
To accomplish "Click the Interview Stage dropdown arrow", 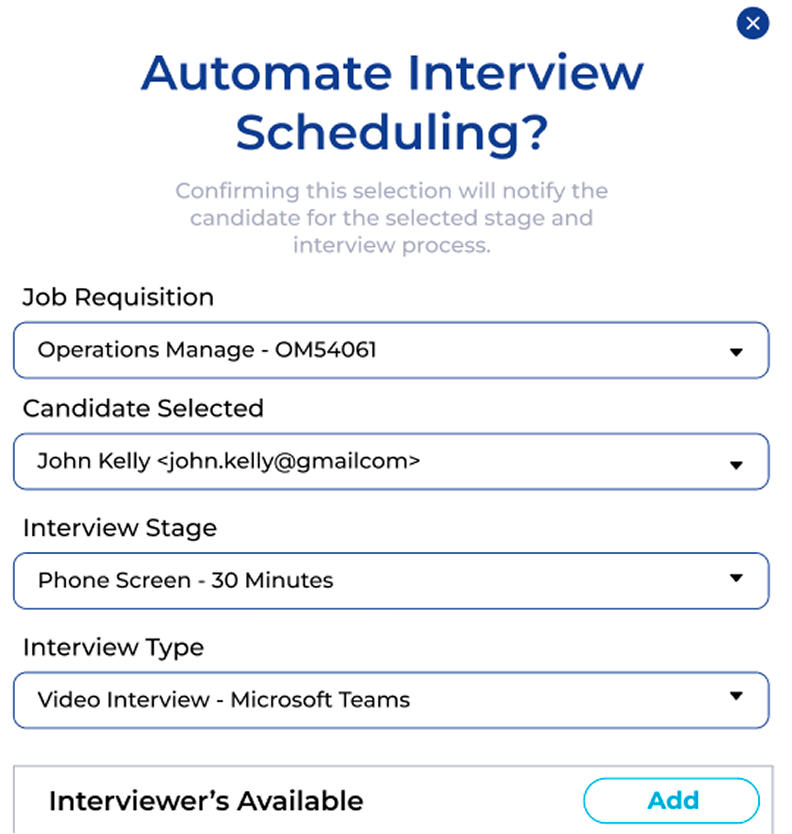I will click(x=736, y=578).
